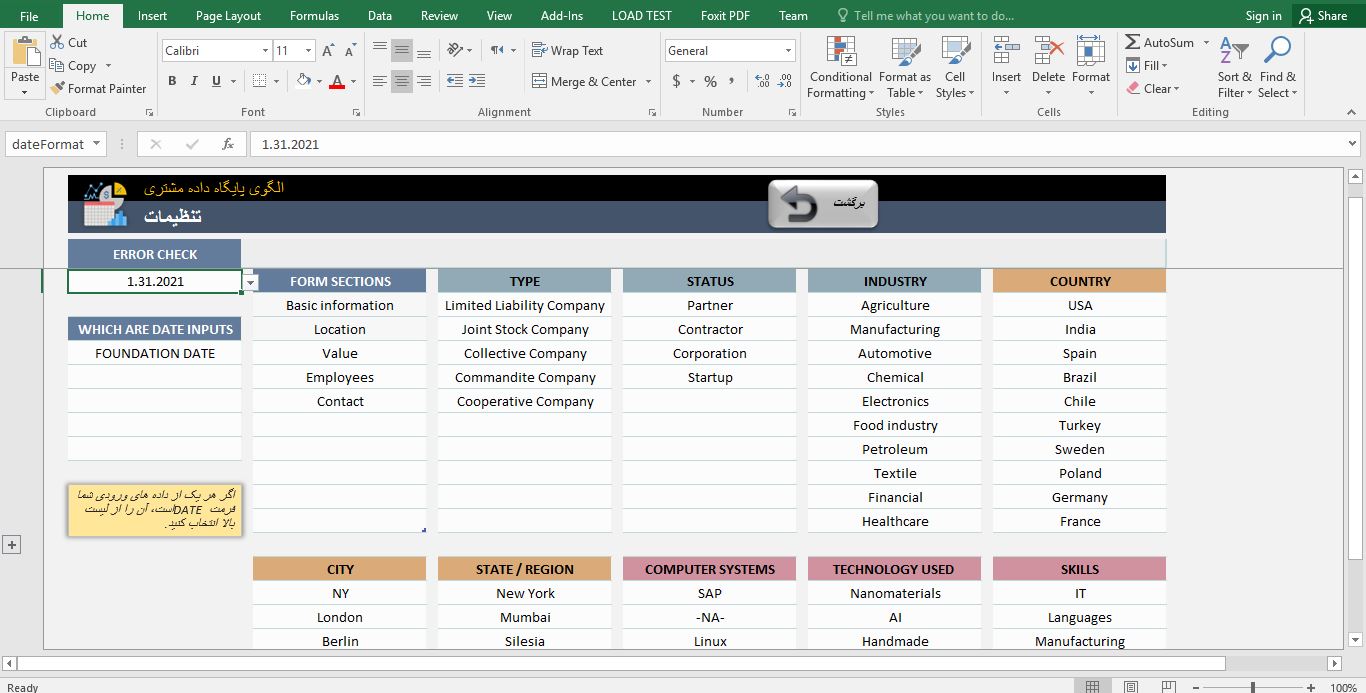Click Sign in
This screenshot has height=693, width=1366.
tap(1263, 16)
